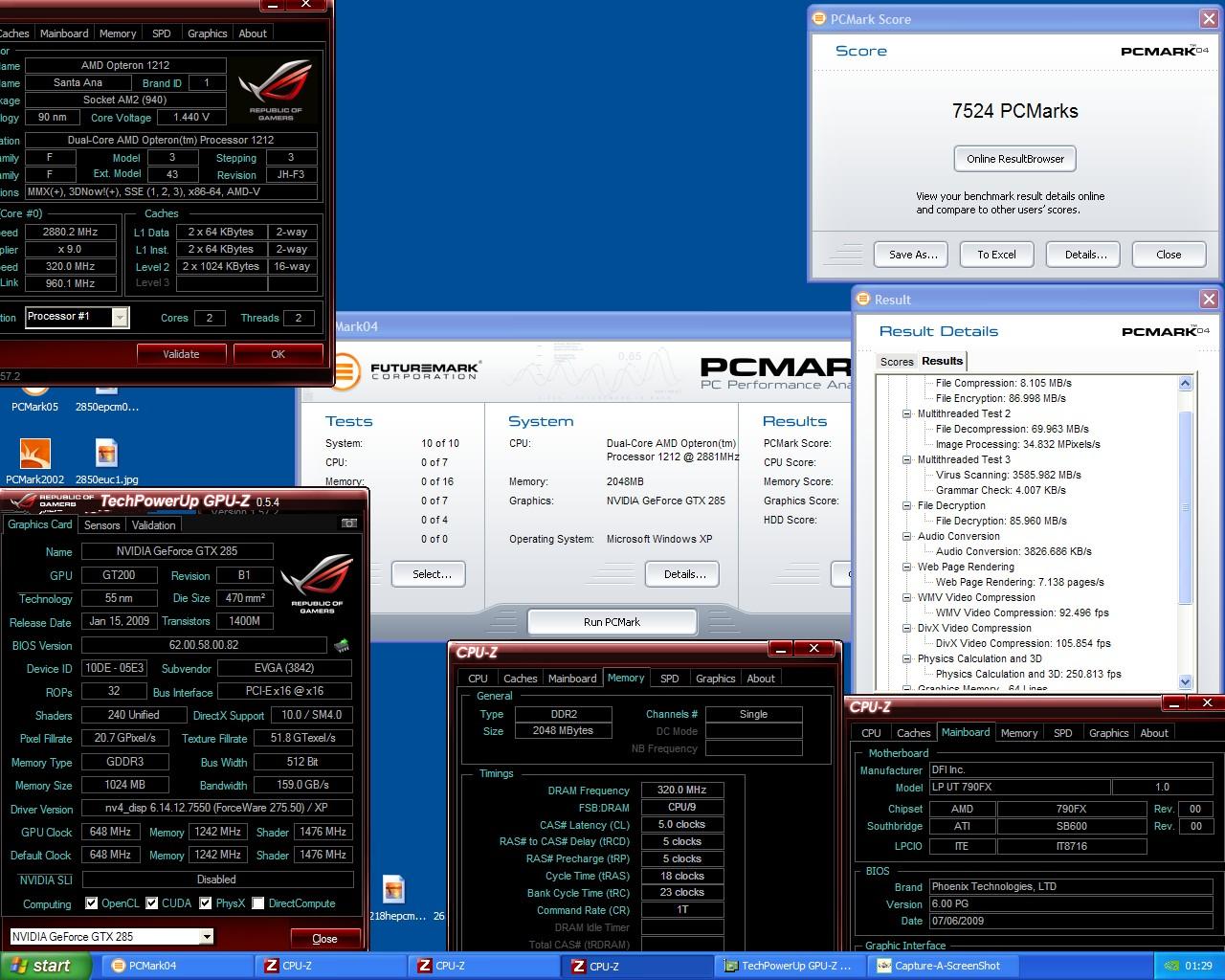1225x980 pixels.
Task: Toggle the PhysX checkbox
Action: click(x=205, y=902)
